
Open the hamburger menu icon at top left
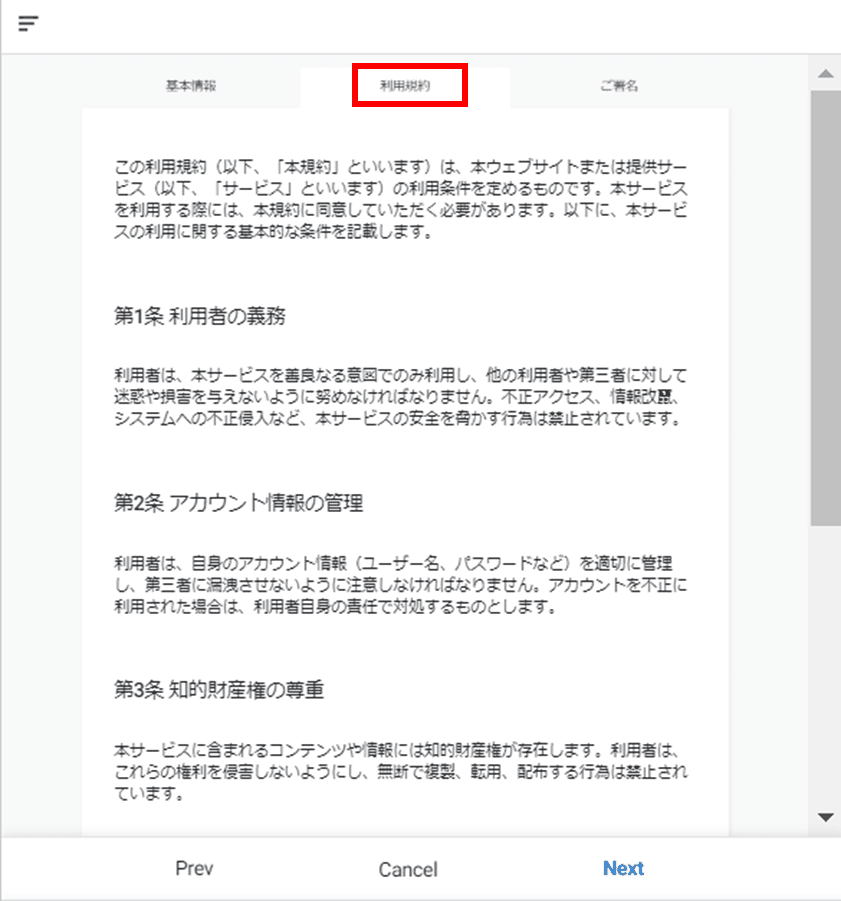click(28, 24)
